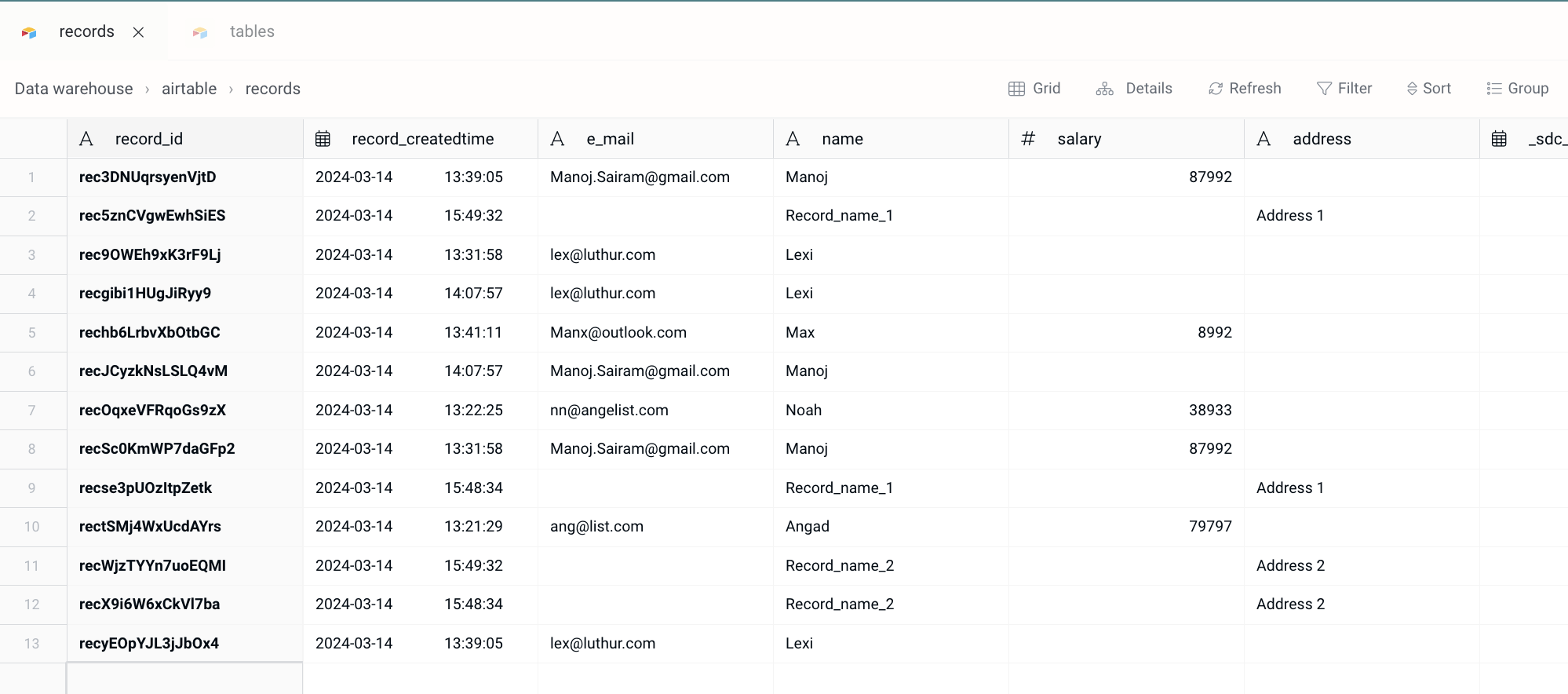Click the name cell Max
1568x694 pixels.
(x=891, y=333)
